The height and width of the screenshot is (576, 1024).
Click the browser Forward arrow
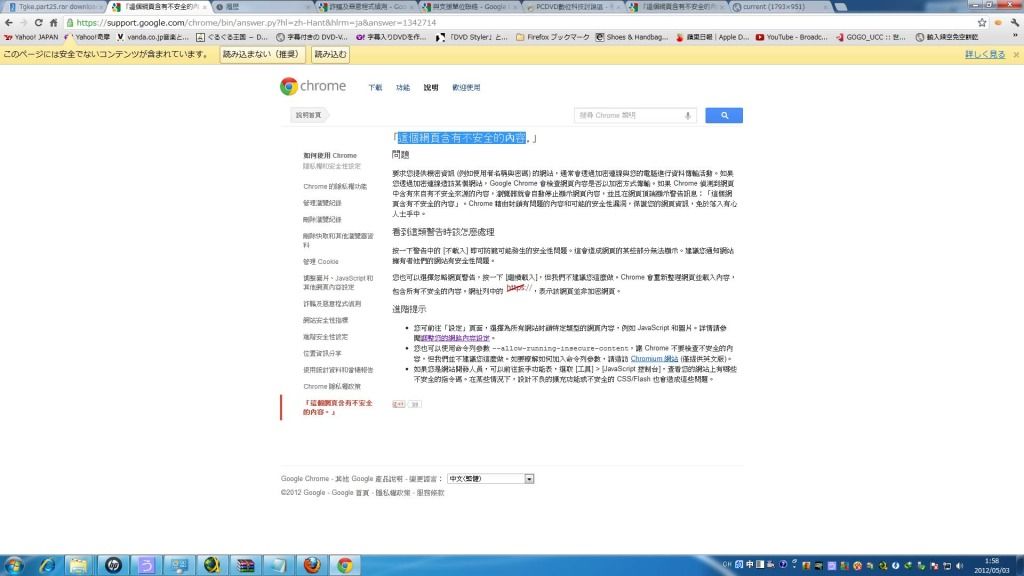[x=23, y=23]
